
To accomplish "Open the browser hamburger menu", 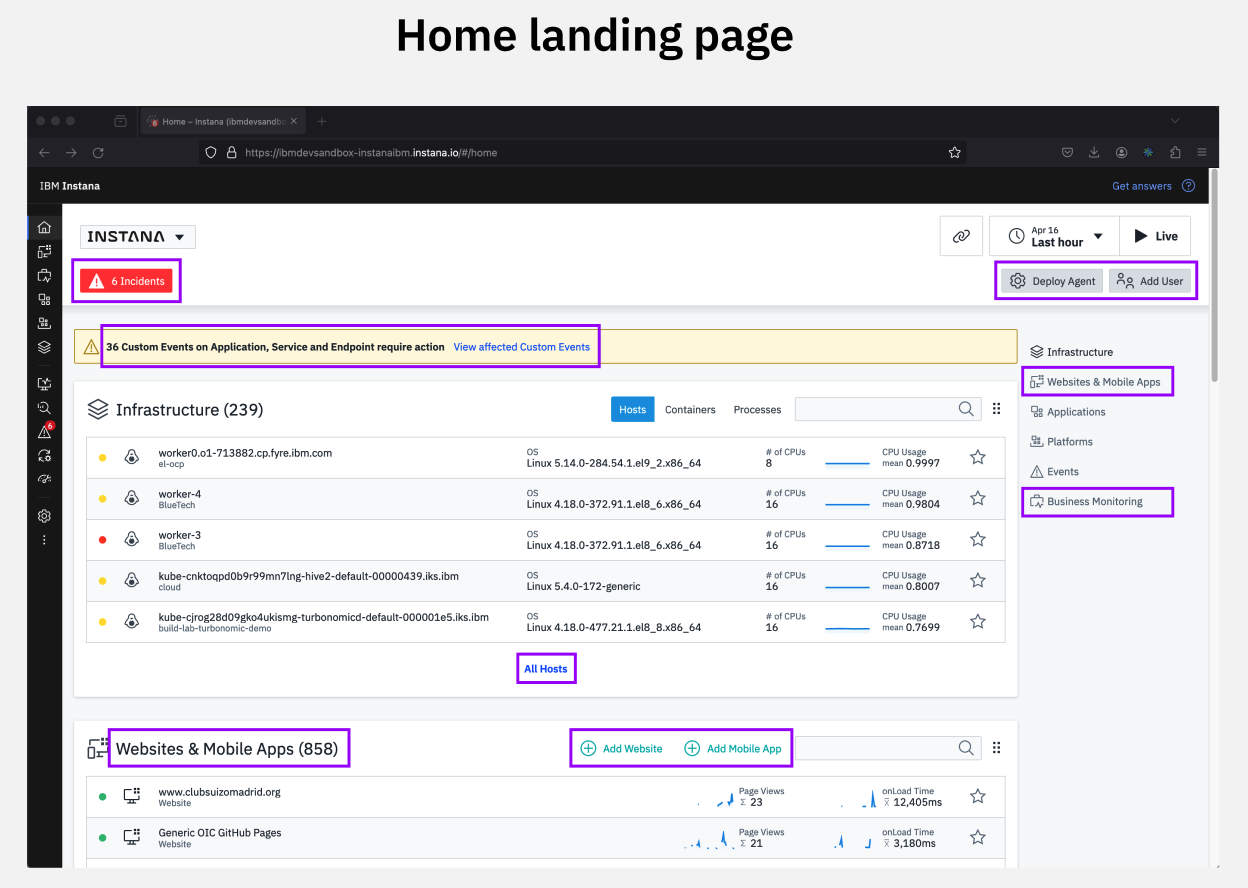I will pos(1201,153).
